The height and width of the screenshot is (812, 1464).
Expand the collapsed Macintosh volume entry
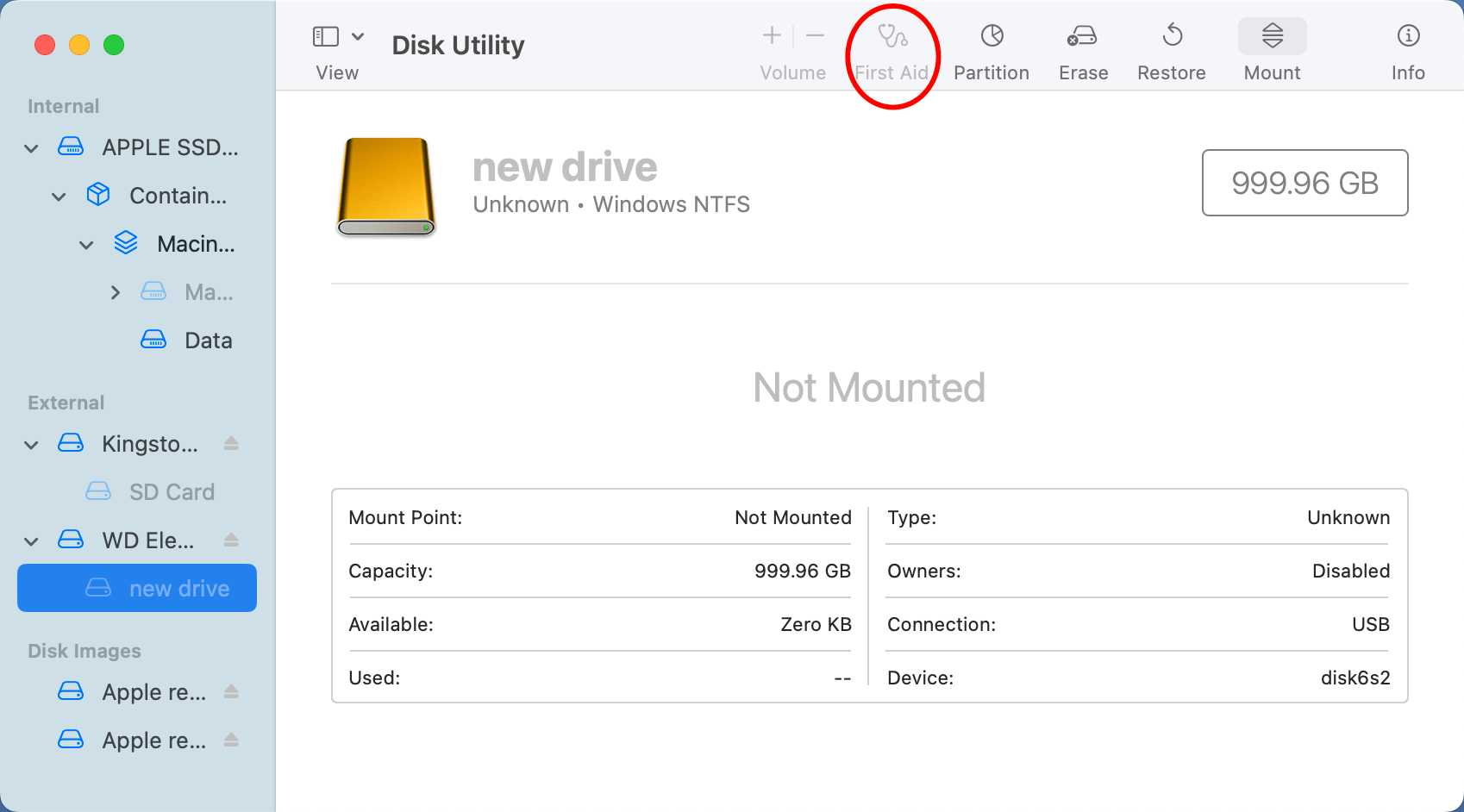(x=116, y=291)
